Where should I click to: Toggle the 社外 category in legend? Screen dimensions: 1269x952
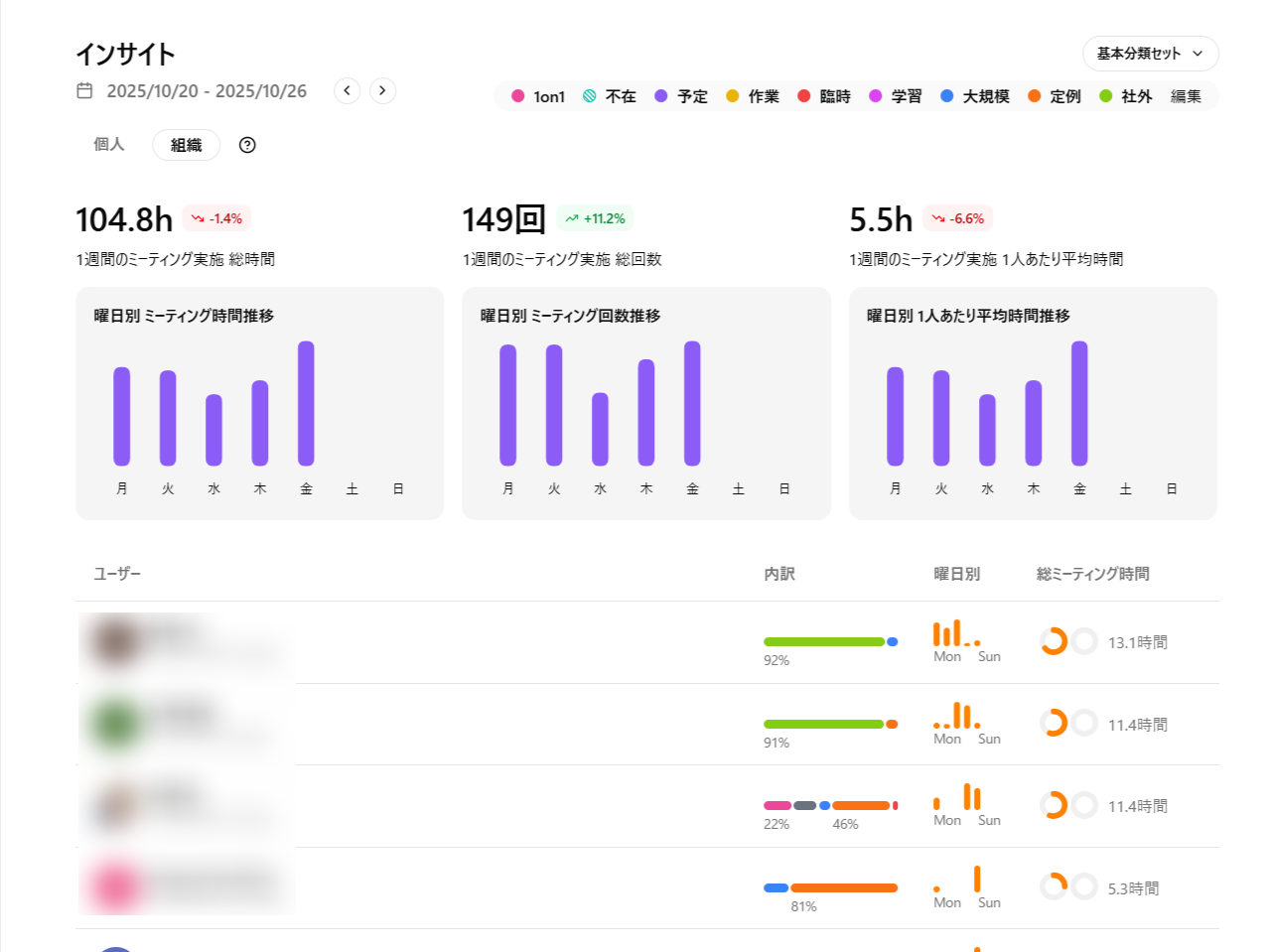pos(1126,96)
